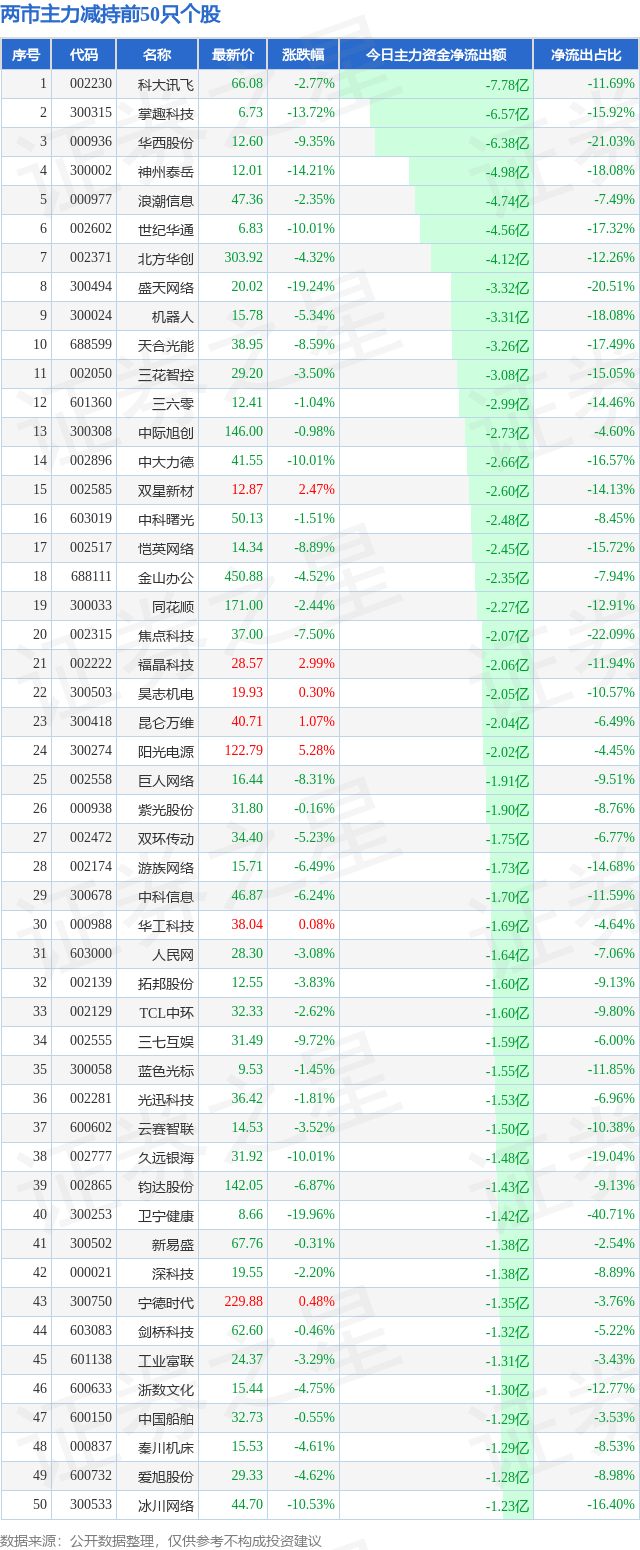Click the 数据来源 disclaimer note
The width and height of the screenshot is (640, 1550).
(161, 1539)
